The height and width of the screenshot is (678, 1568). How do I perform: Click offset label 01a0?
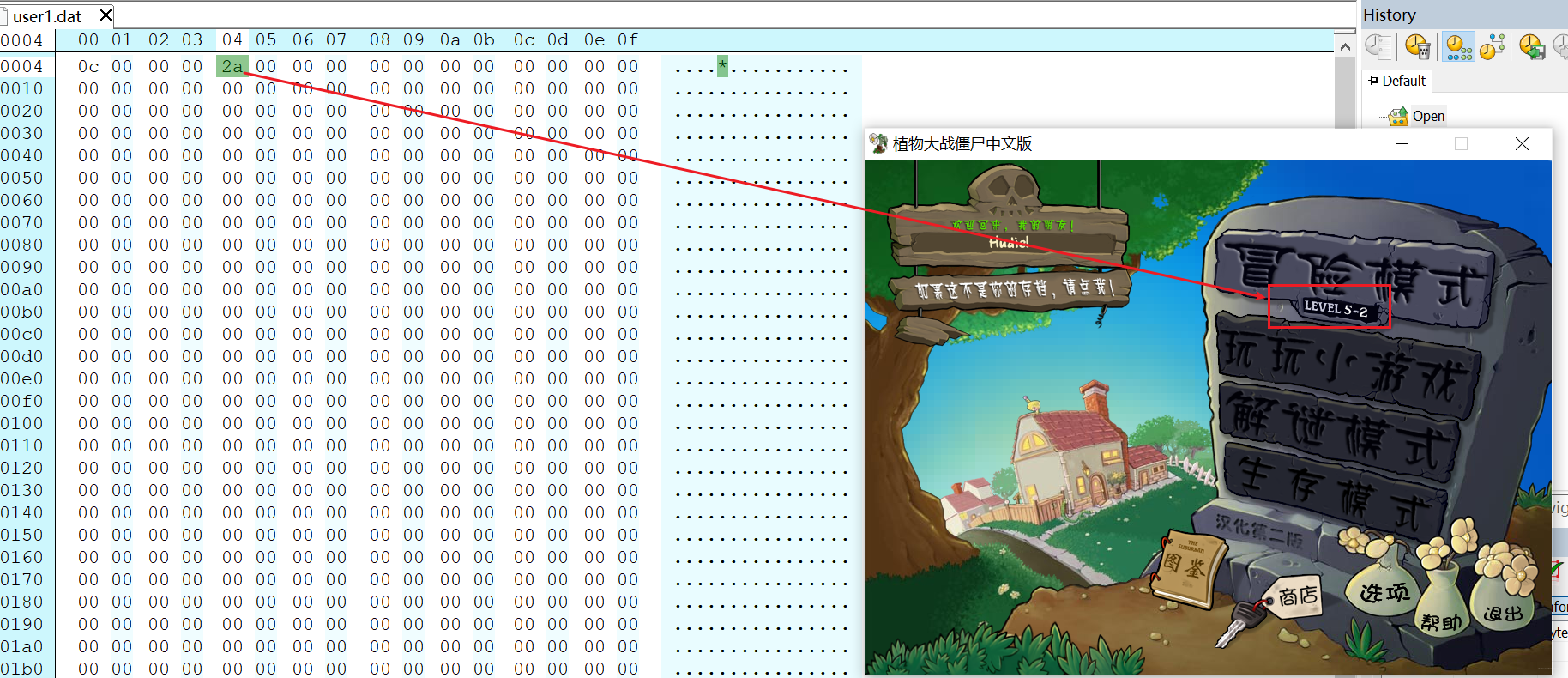(x=21, y=646)
